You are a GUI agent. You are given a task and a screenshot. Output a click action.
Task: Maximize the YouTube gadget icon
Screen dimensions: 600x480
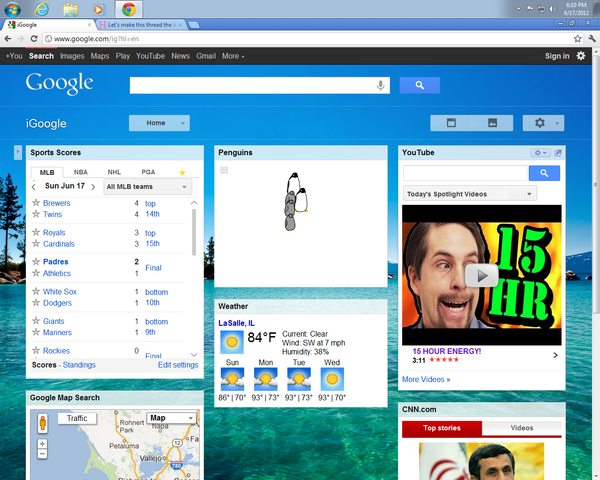coord(558,153)
